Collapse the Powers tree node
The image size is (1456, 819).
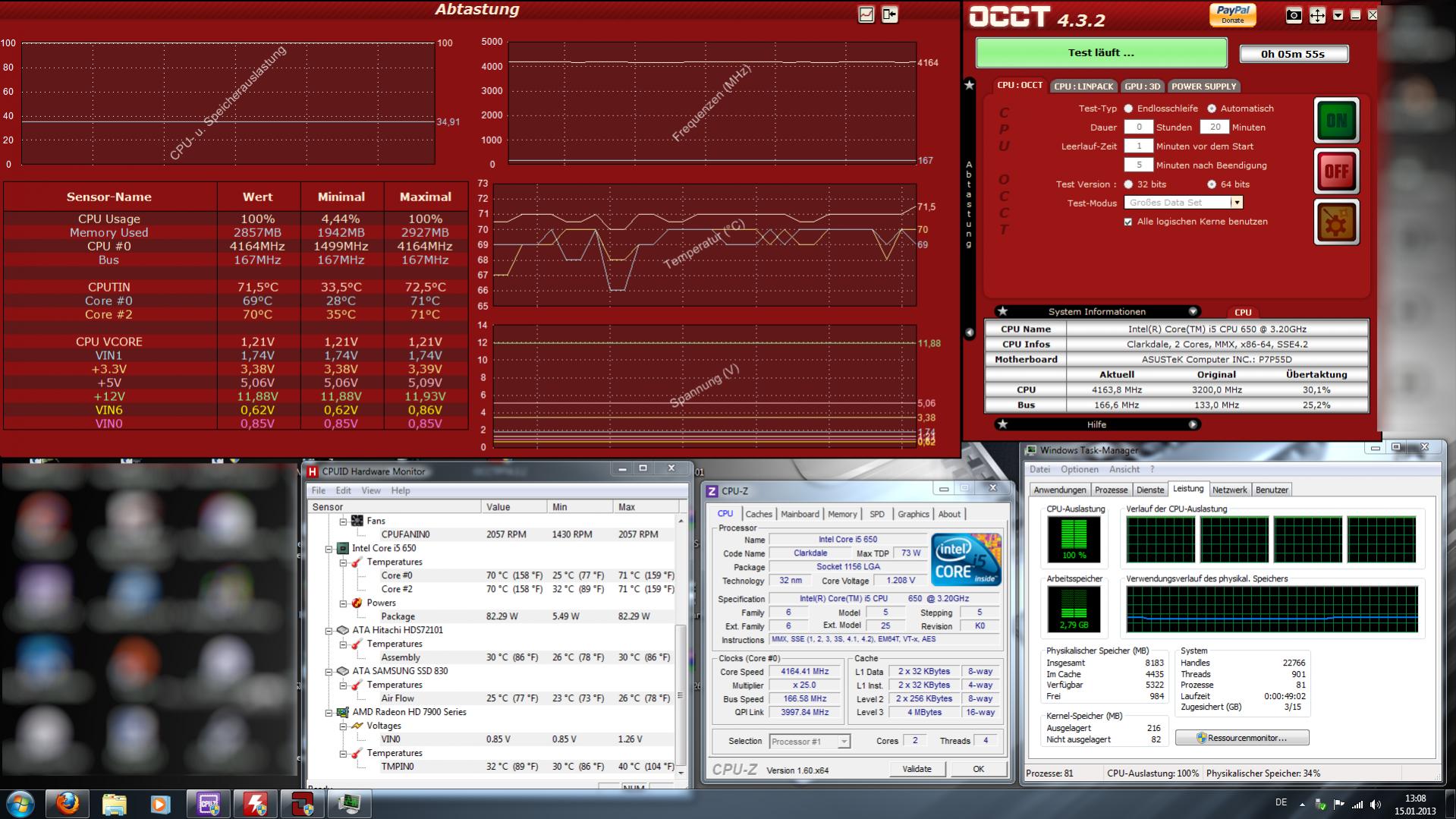(343, 603)
